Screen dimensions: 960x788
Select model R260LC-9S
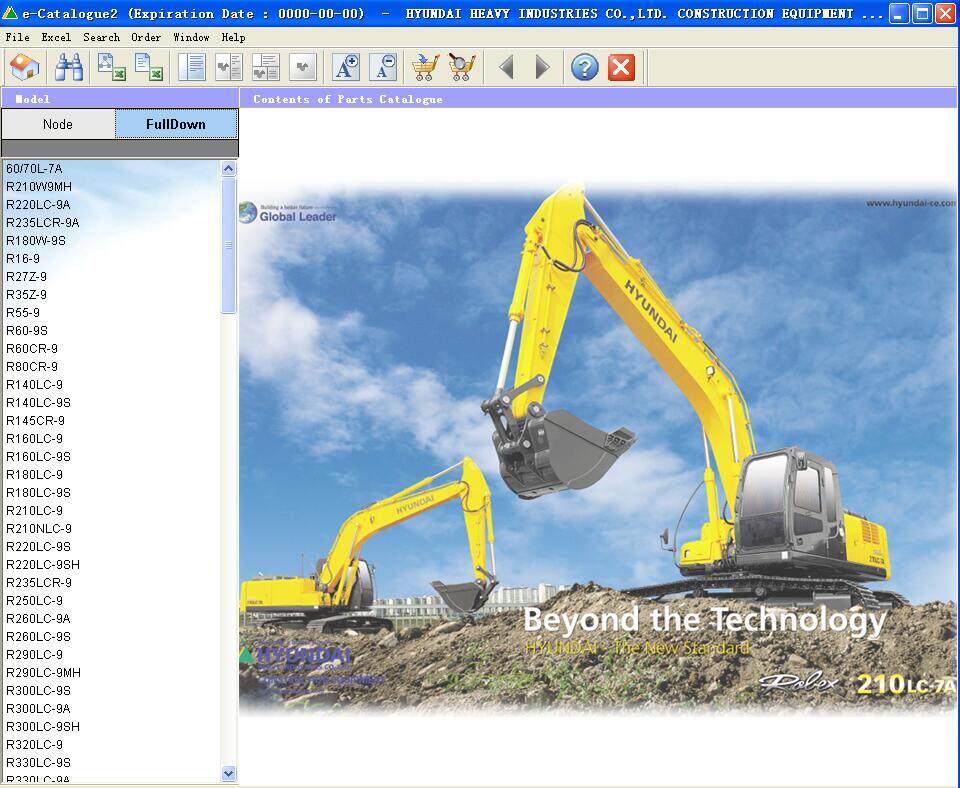tap(39, 637)
